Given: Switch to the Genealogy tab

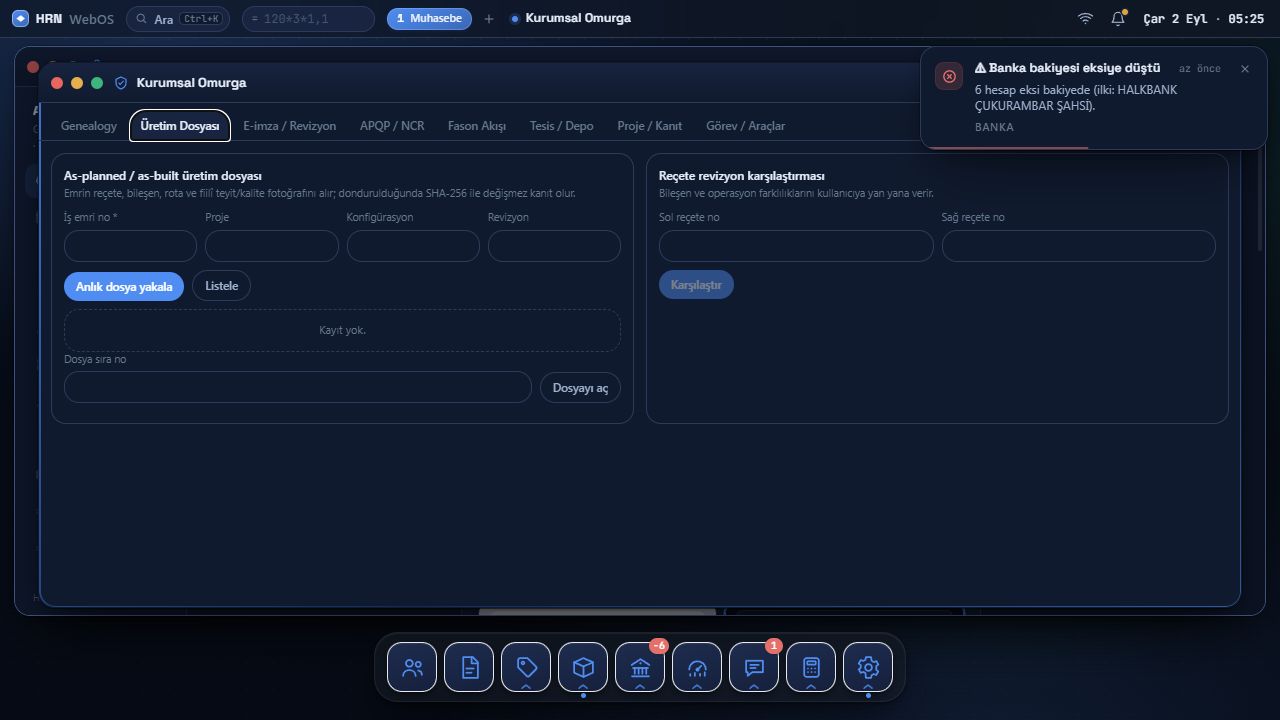Looking at the screenshot, I should pyautogui.click(x=89, y=126).
